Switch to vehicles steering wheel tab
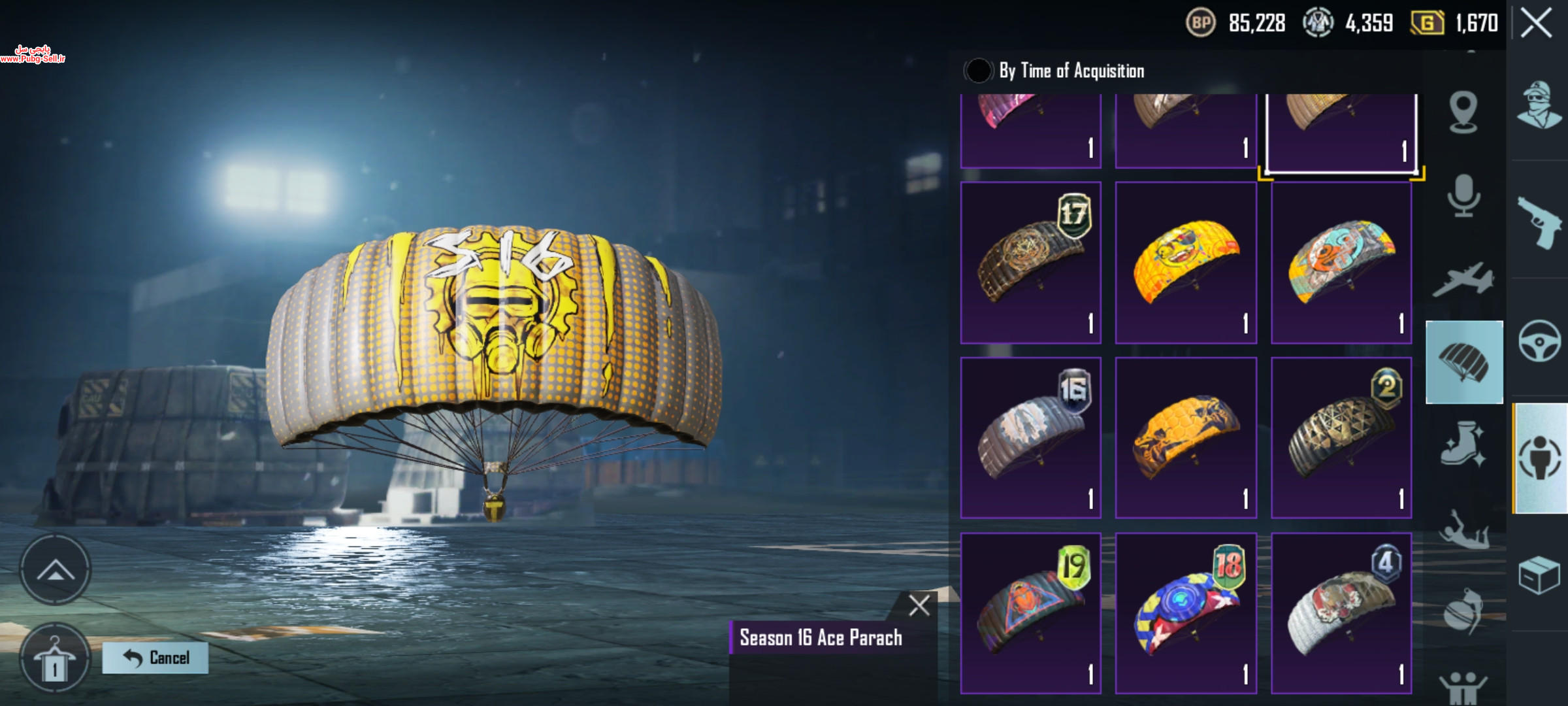Viewport: 1568px width, 706px height. 1540,341
